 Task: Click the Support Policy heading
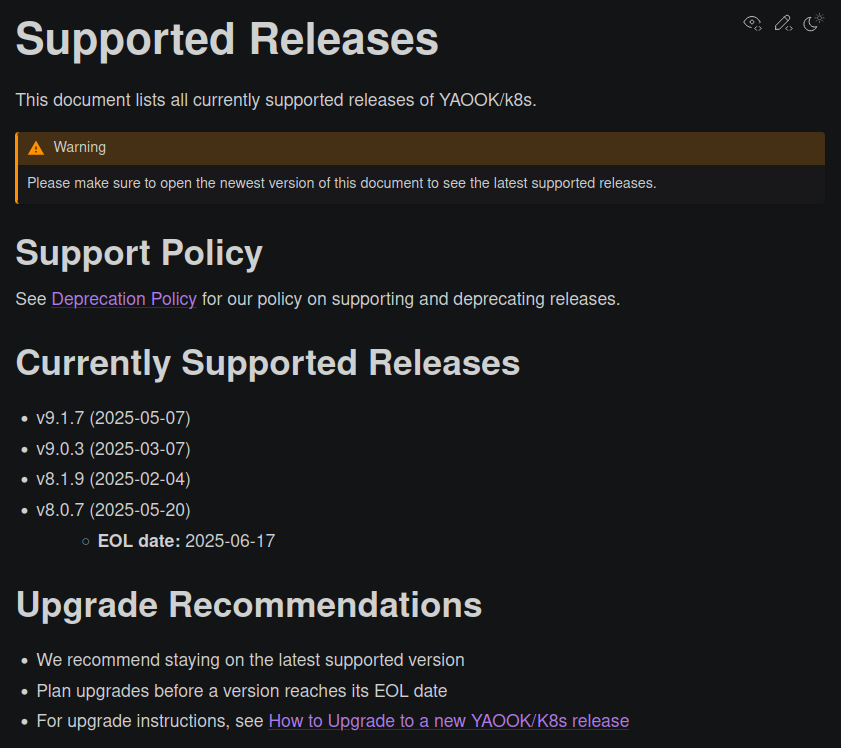pos(139,253)
